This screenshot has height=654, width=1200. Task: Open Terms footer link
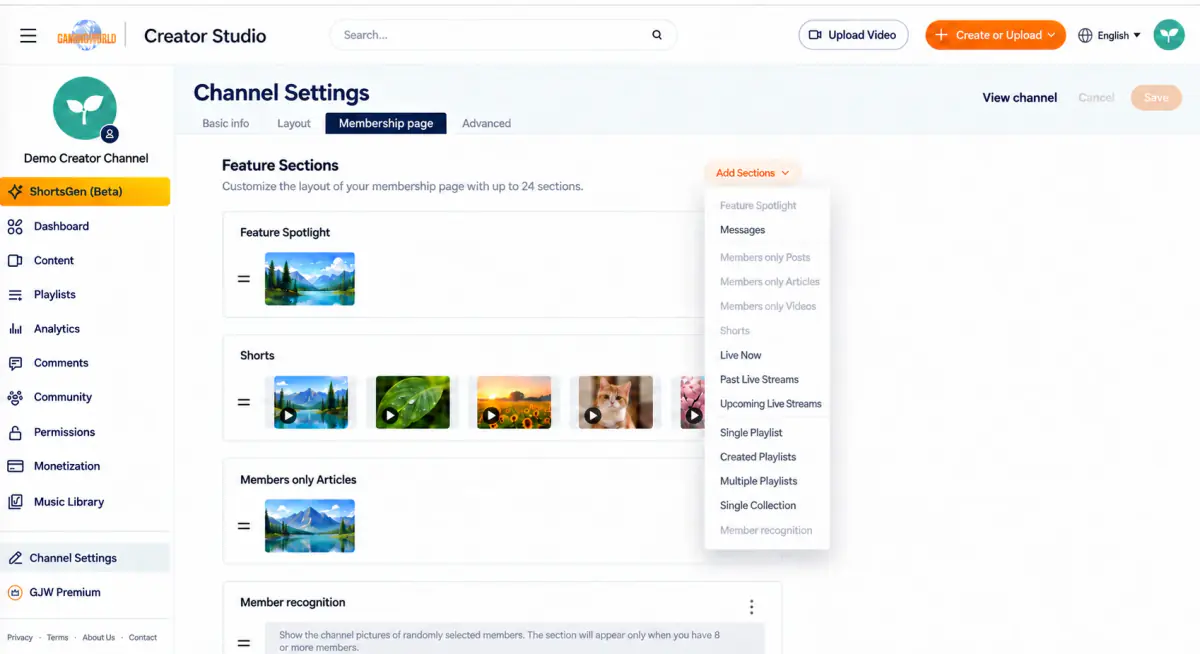pyautogui.click(x=57, y=637)
